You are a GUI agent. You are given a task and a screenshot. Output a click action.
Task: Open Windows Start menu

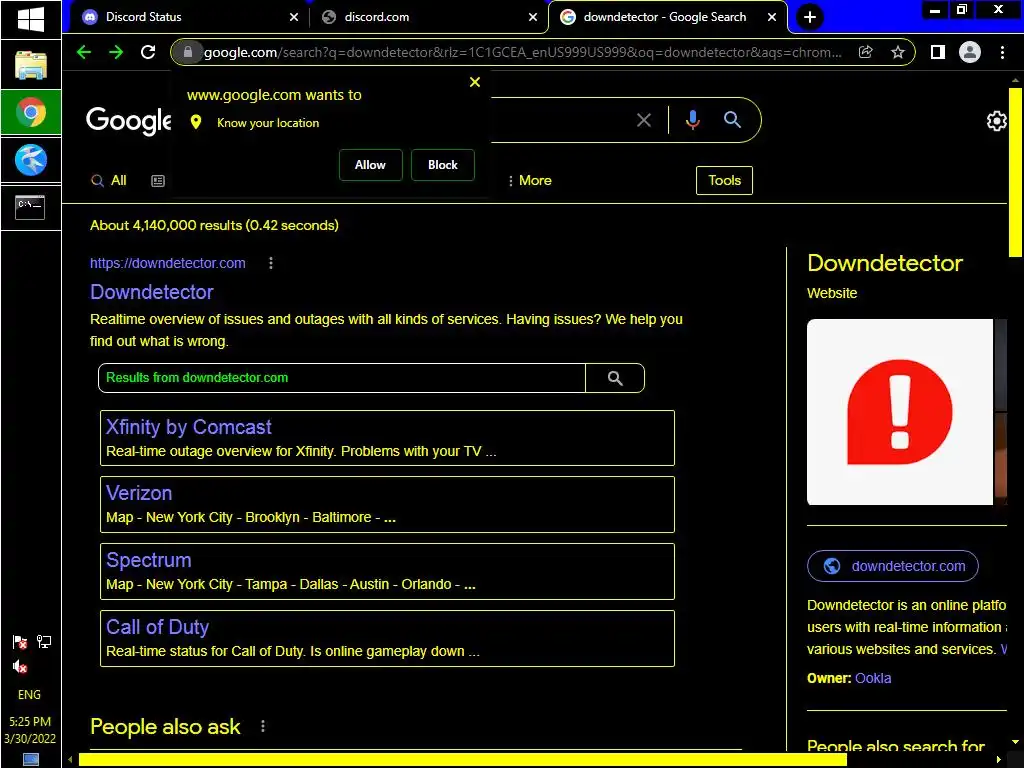31,20
